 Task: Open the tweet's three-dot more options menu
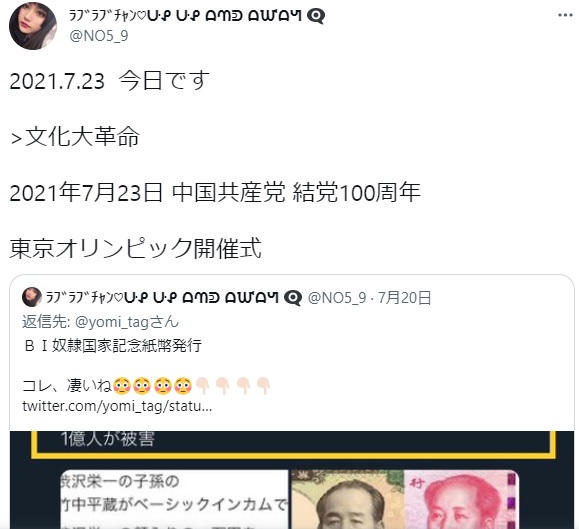pos(565,16)
